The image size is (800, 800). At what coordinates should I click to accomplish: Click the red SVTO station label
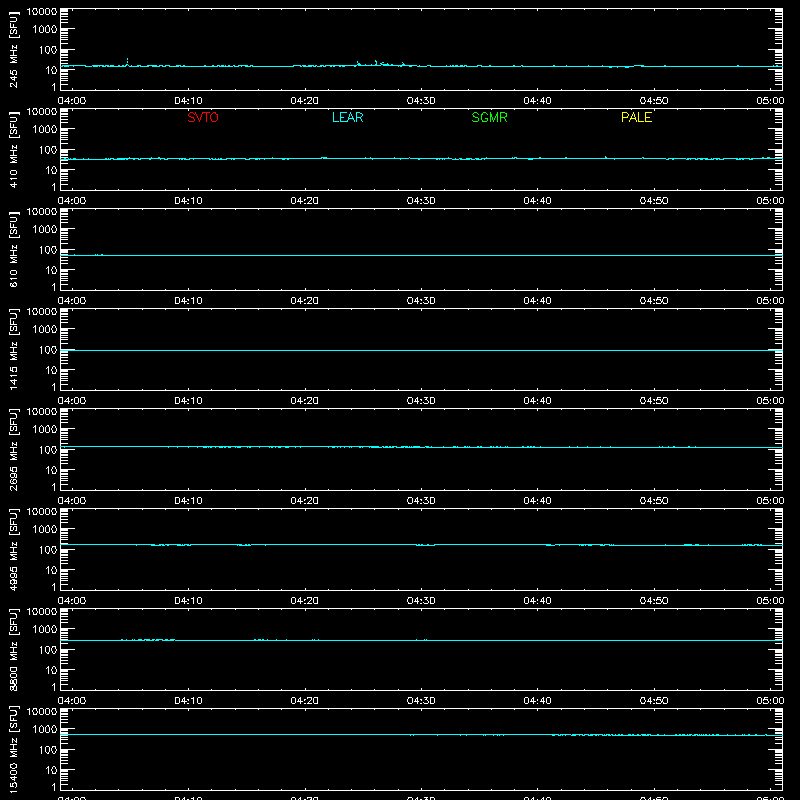(203, 117)
